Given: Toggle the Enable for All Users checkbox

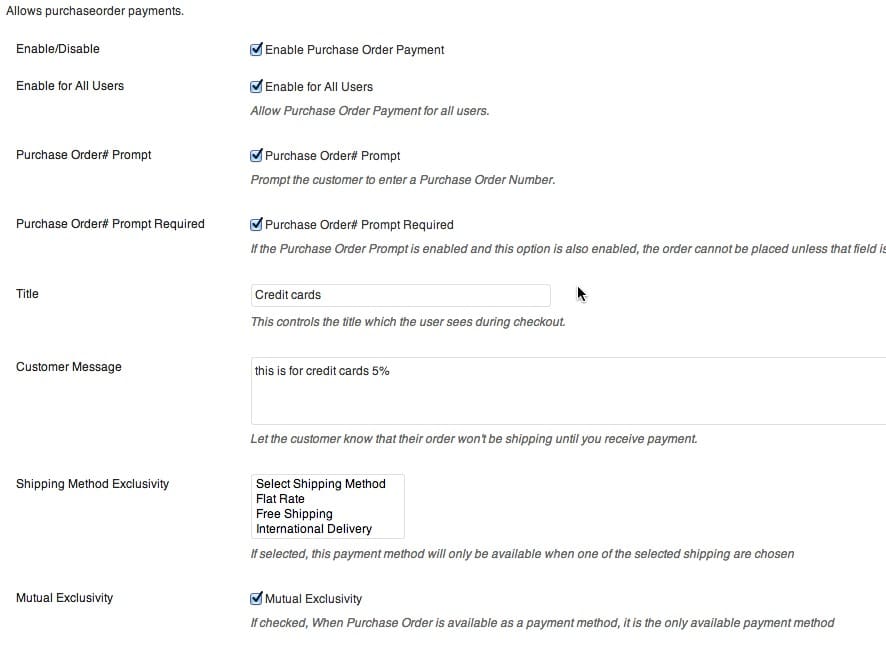Looking at the screenshot, I should tap(256, 86).
